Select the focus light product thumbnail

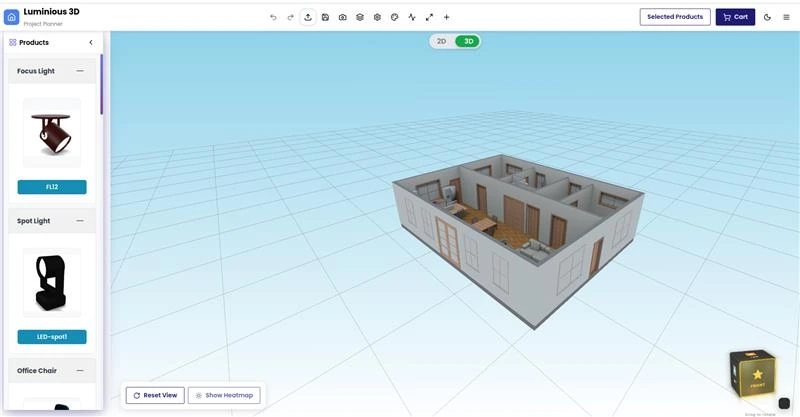click(52, 133)
